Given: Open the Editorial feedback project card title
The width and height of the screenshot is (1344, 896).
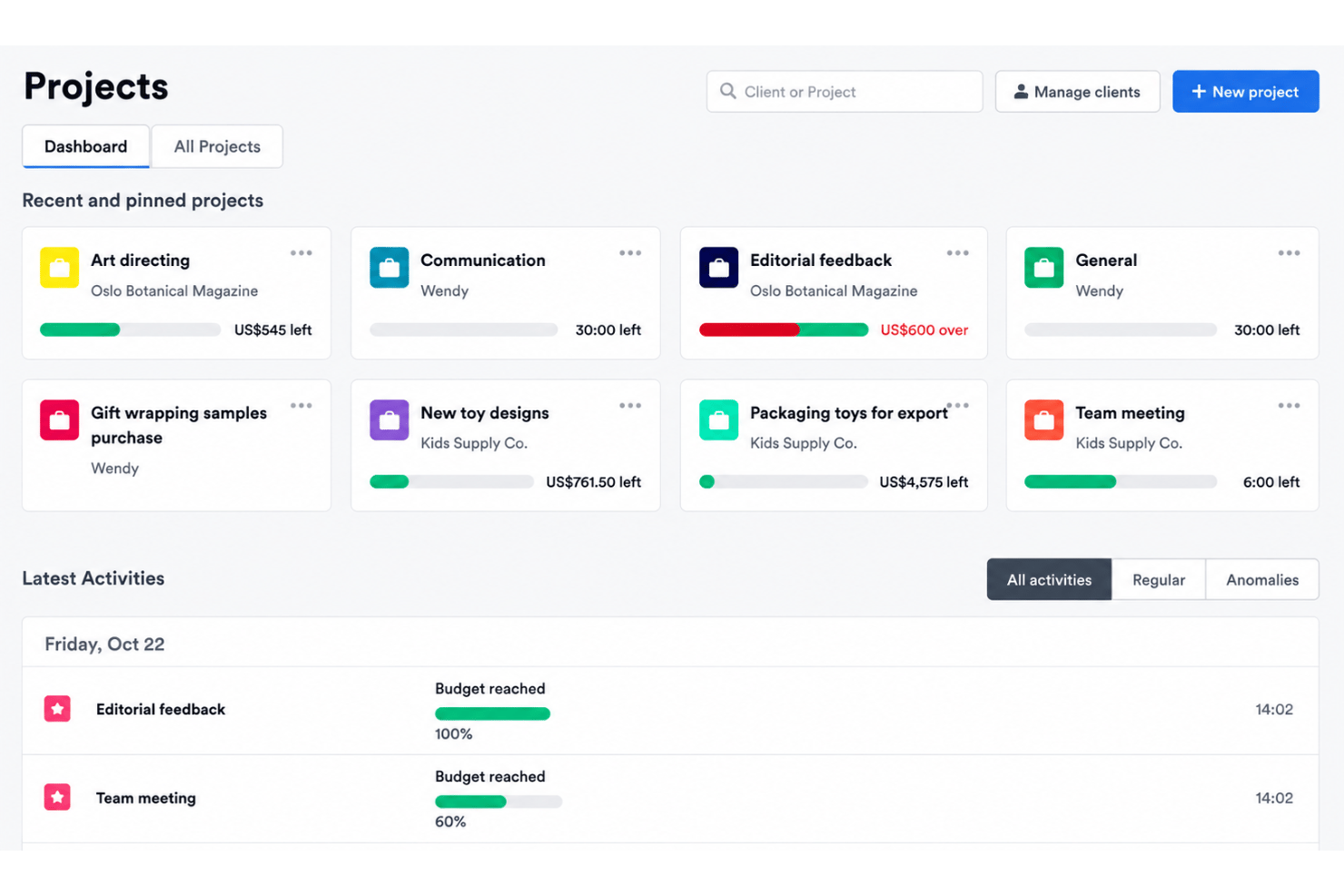Looking at the screenshot, I should click(x=821, y=261).
